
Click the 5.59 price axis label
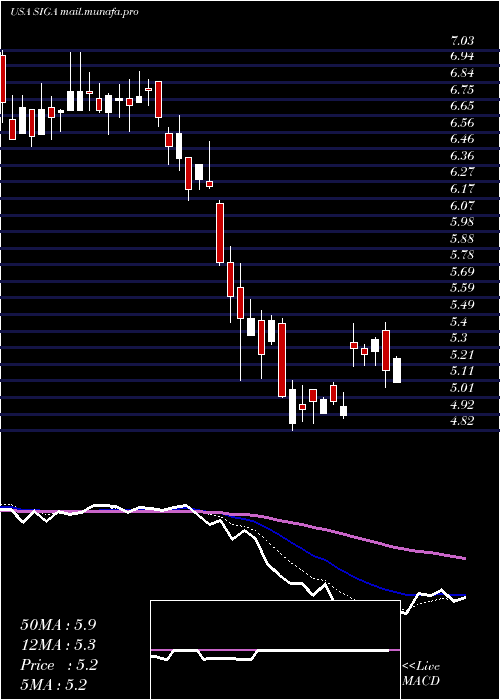(462, 288)
